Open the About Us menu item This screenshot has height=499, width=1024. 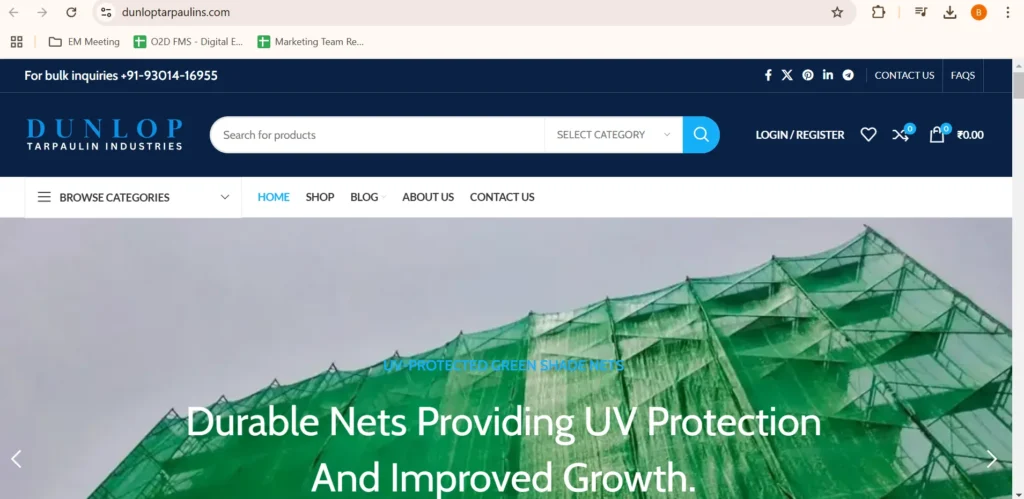coord(428,197)
